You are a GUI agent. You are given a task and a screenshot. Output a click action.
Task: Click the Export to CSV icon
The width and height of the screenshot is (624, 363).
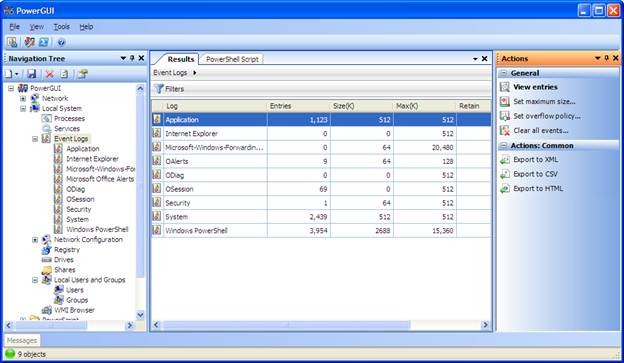505,174
